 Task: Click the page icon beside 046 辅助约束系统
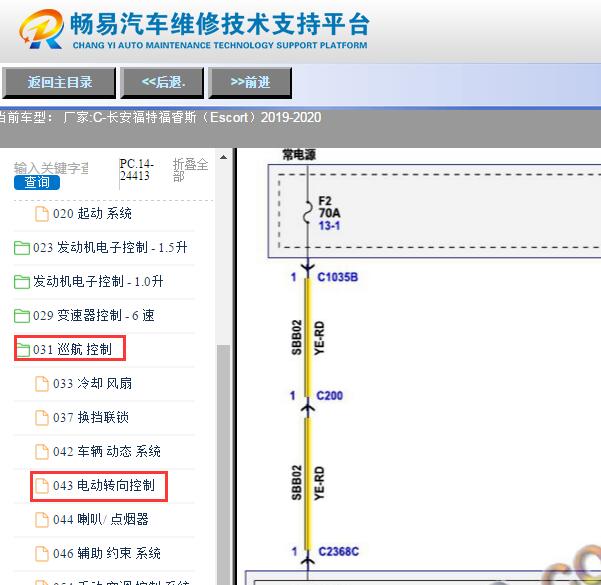click(x=42, y=554)
